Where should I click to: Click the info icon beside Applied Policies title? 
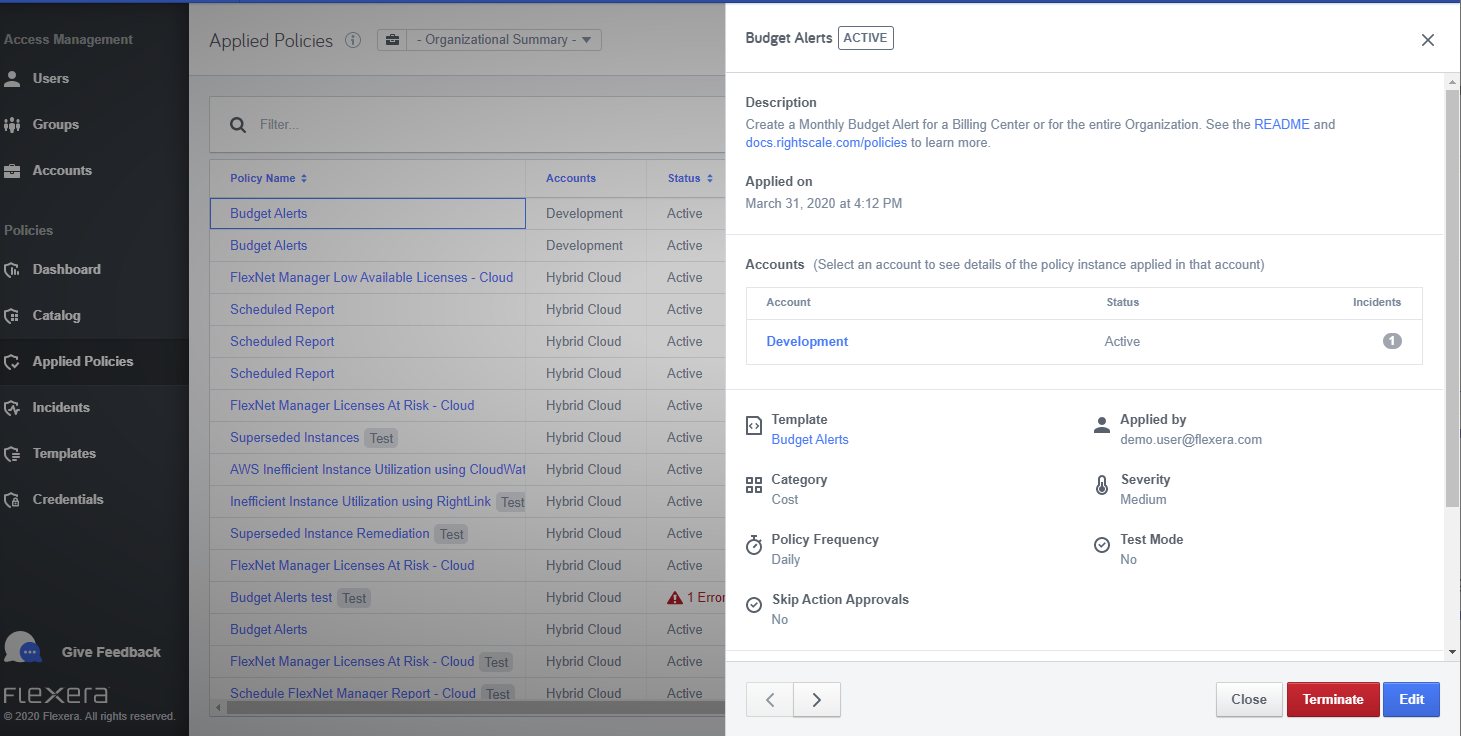pos(353,41)
